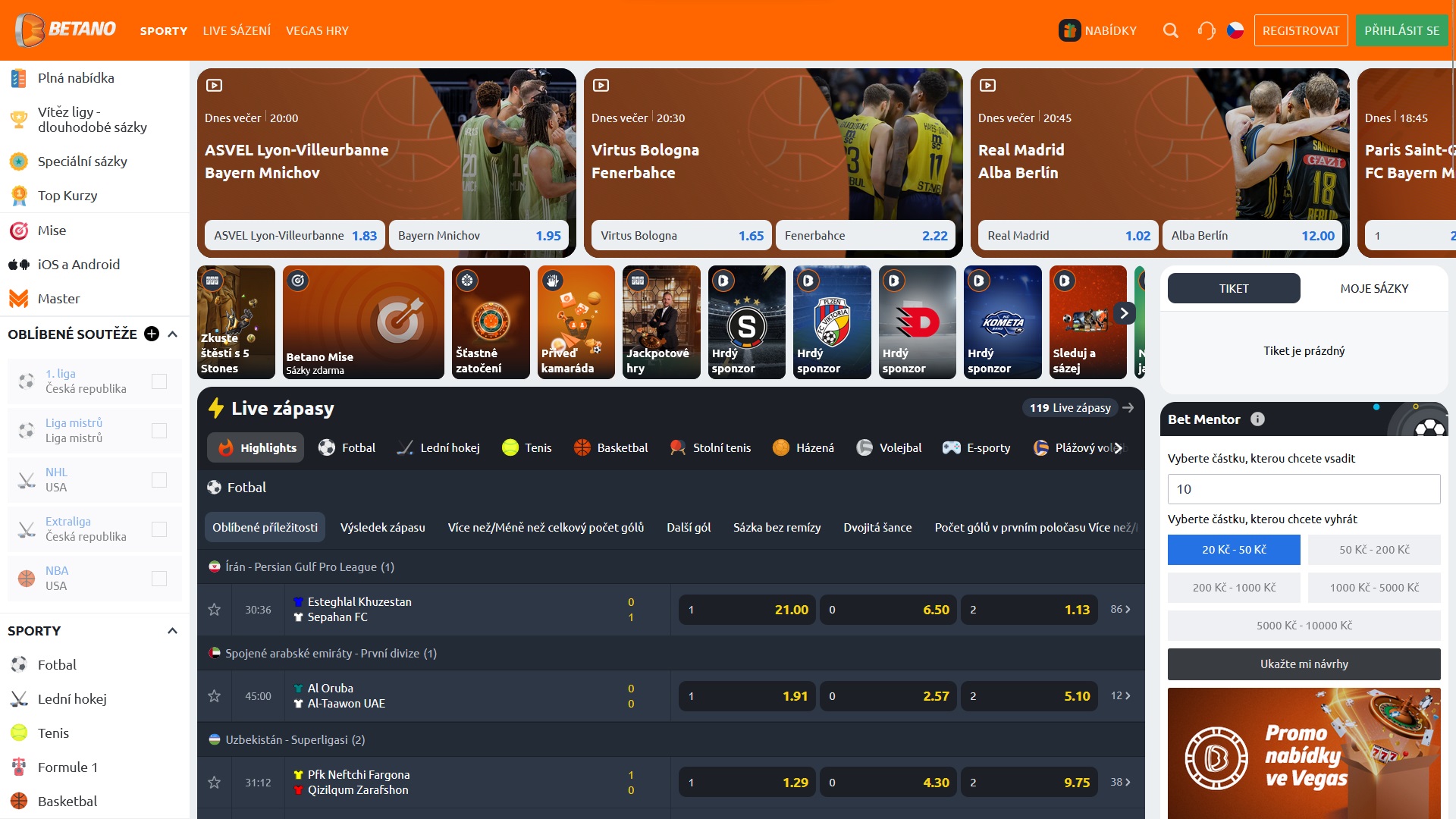
Task: Click the Registrovat button
Action: pyautogui.click(x=1301, y=30)
